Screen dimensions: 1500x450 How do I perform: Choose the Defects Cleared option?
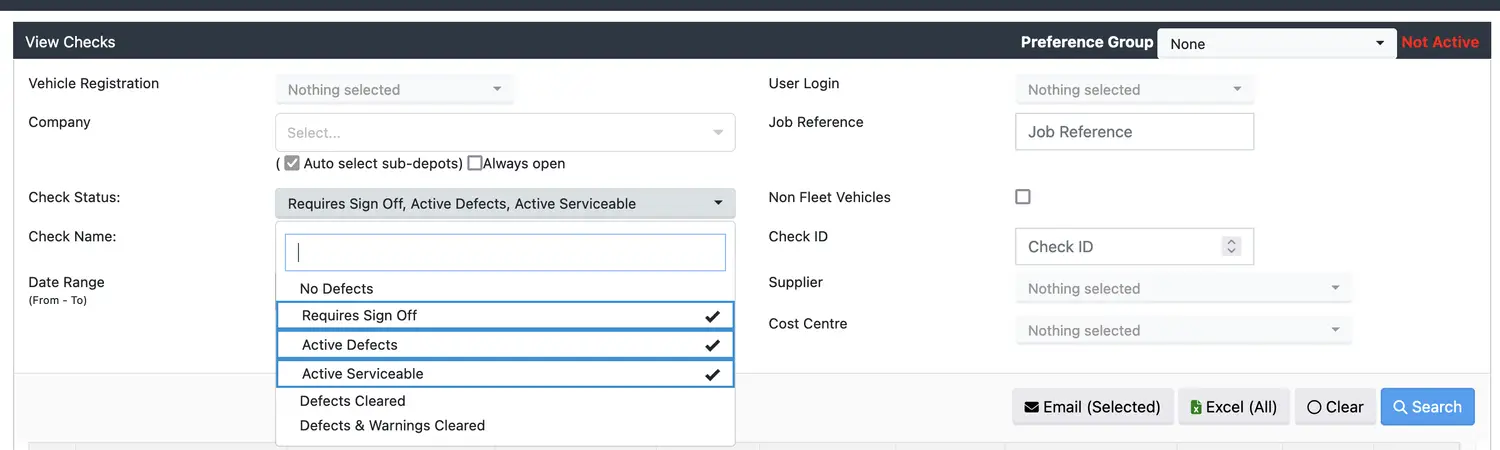click(352, 401)
